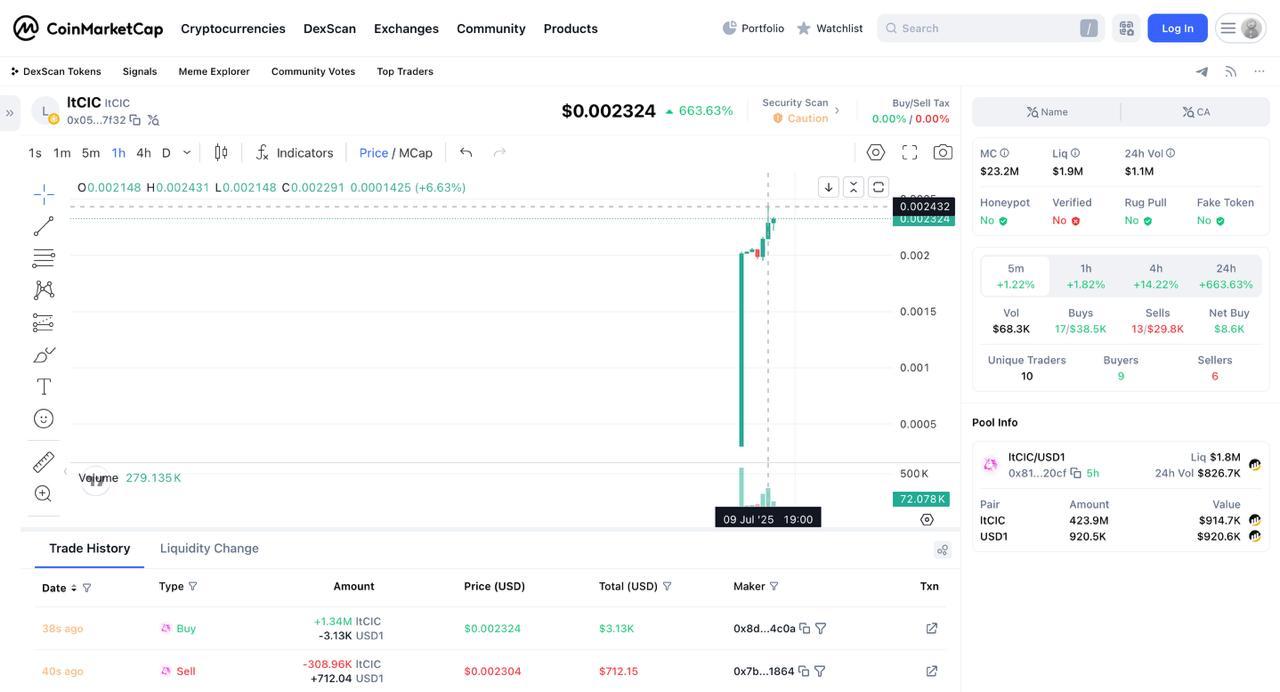Viewport: 1280px width, 692px height.
Task: Switch to the Trade History tab
Action: 90,548
